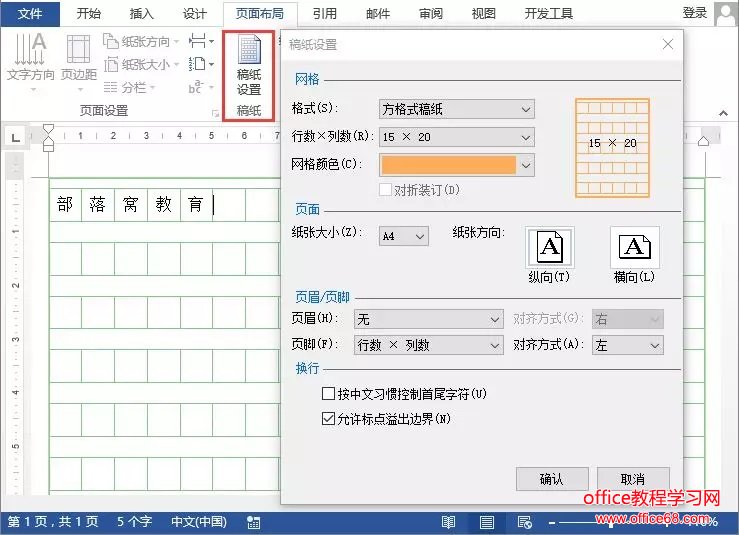Screen dimensions: 739x535
Task: Switch to the 插入 insert tab
Action: pyautogui.click(x=141, y=14)
